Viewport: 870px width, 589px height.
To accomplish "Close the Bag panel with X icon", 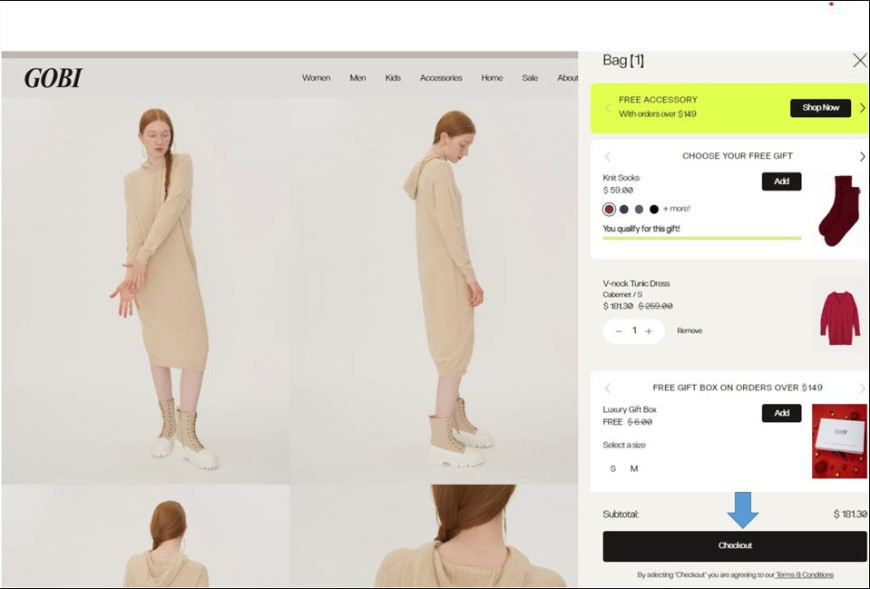I will tap(859, 60).
